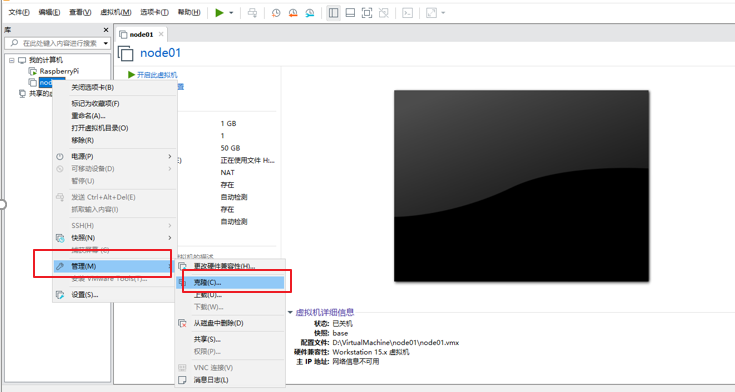Screen dimensions: 735x392
Task: Close the 库 library panel
Action: 106,30
